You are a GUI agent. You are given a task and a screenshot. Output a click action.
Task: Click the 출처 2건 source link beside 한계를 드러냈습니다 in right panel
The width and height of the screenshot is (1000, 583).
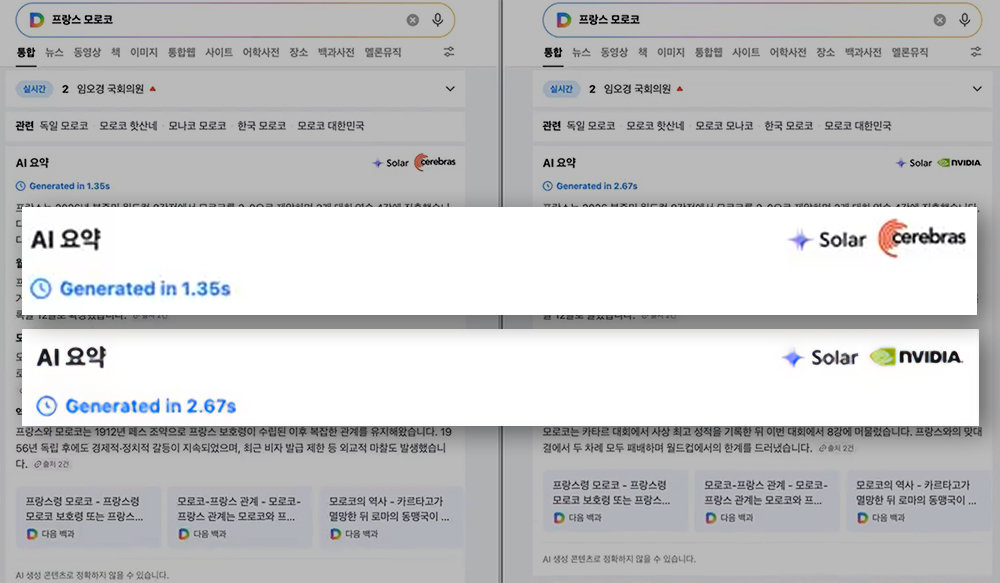tap(836, 448)
